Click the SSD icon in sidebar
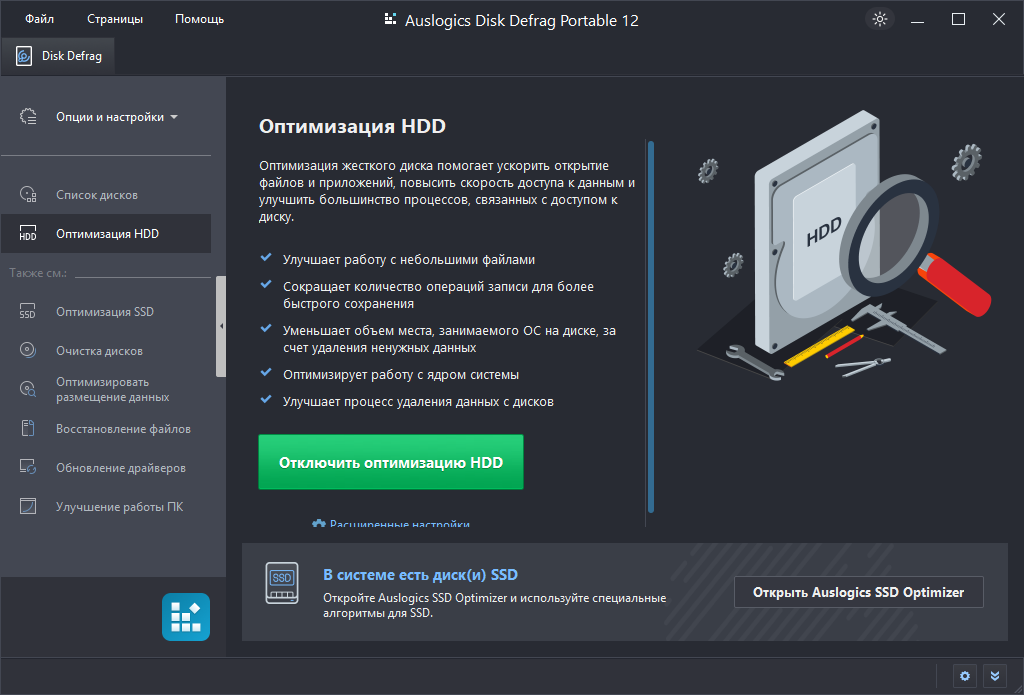The image size is (1024, 695). point(27,312)
